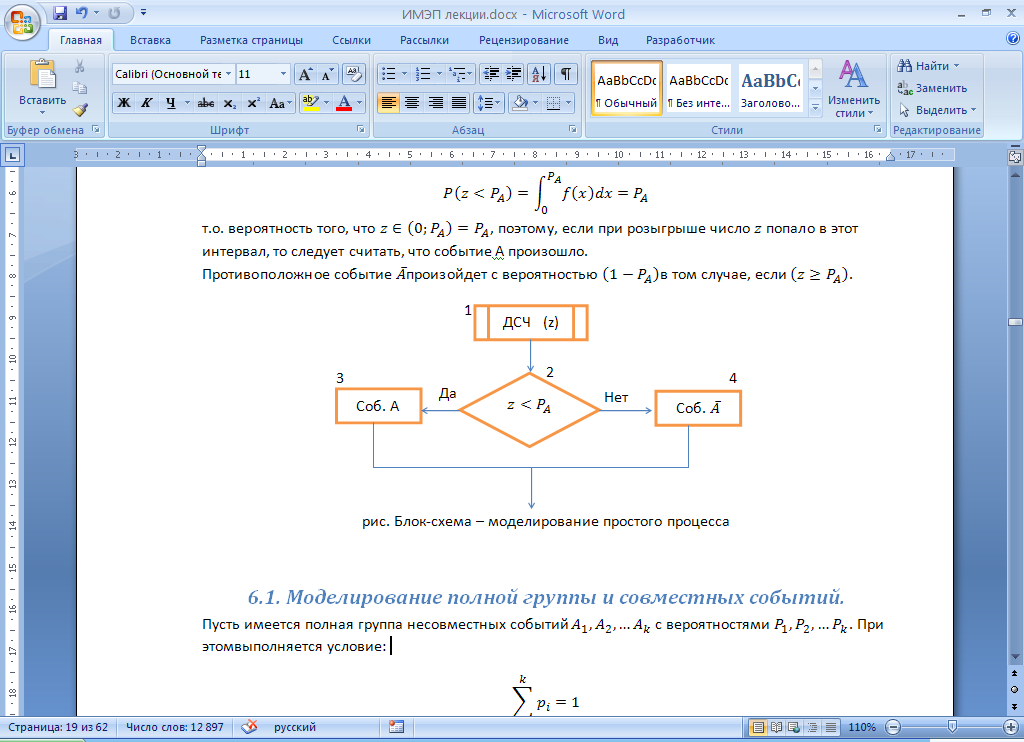Apply red font color

pyautogui.click(x=344, y=103)
